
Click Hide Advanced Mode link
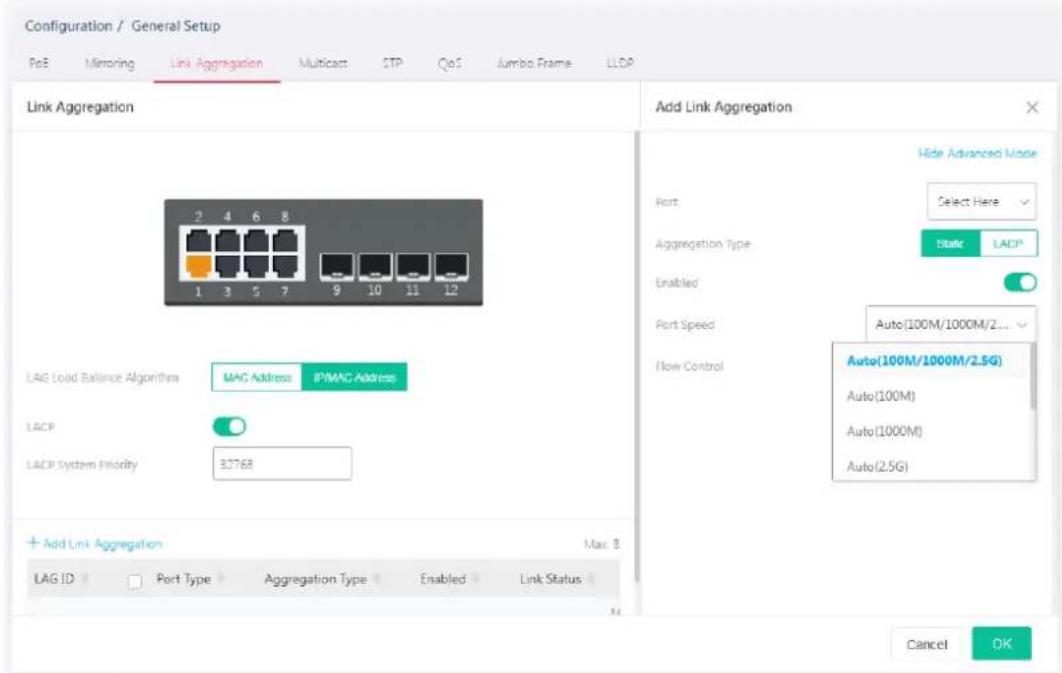(x=977, y=154)
